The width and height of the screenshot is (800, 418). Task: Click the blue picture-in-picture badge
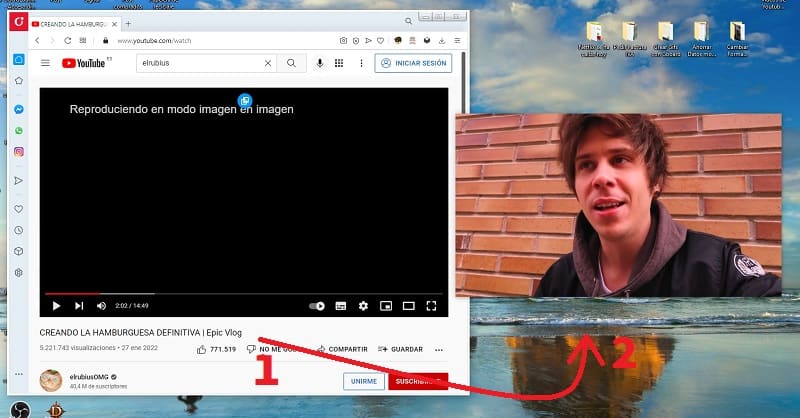tap(245, 101)
